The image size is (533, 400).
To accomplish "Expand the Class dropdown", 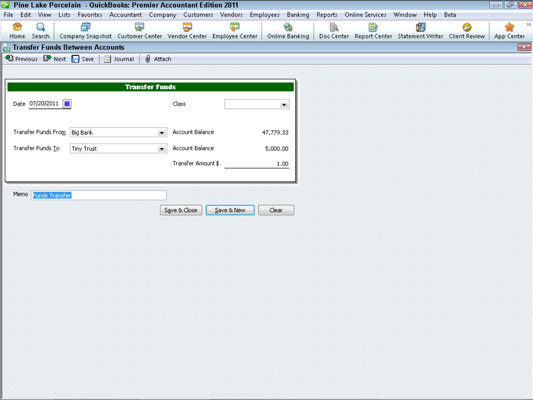I will tap(284, 105).
